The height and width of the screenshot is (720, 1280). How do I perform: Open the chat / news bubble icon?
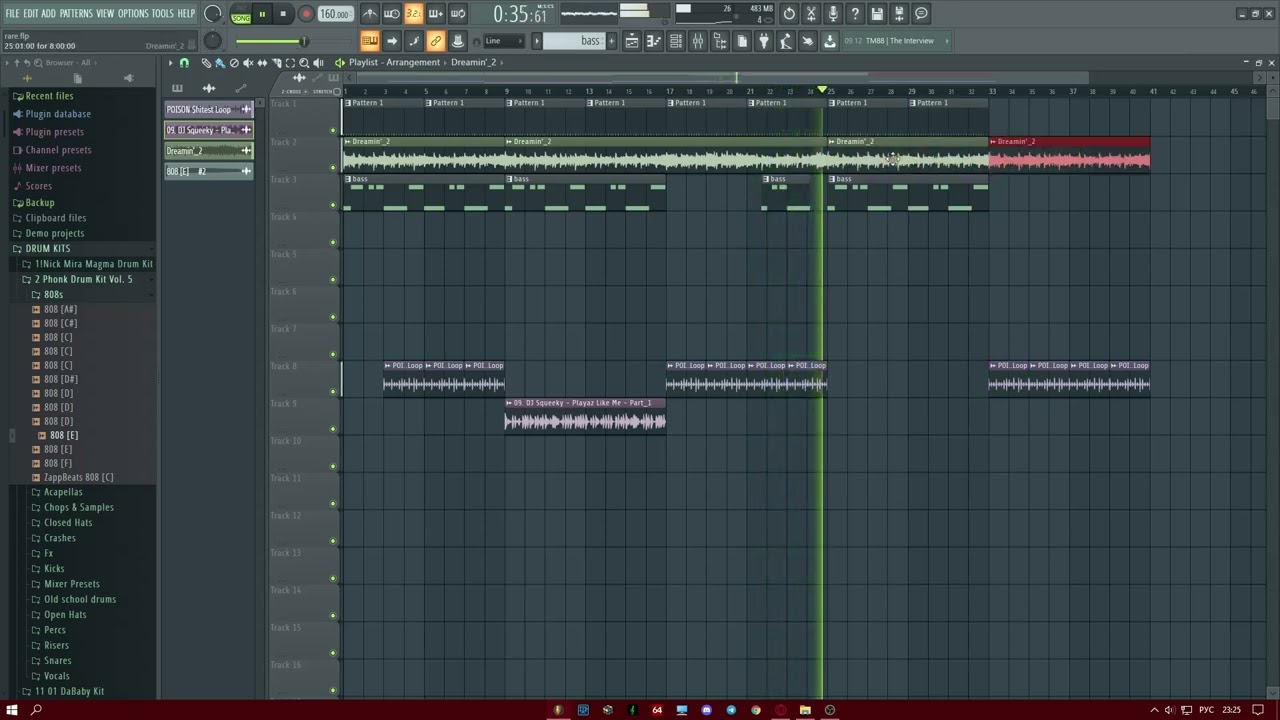point(921,14)
